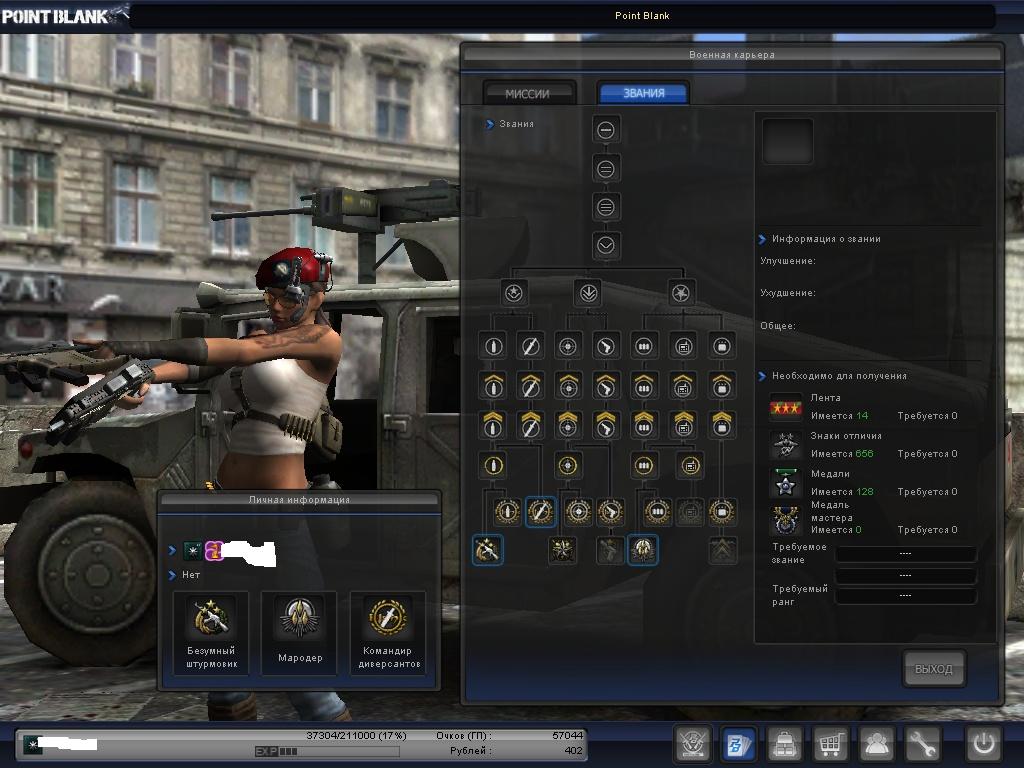The width and height of the screenshot is (1024, 768).
Task: Select the Командир диверсантов badge
Action: tap(389, 633)
